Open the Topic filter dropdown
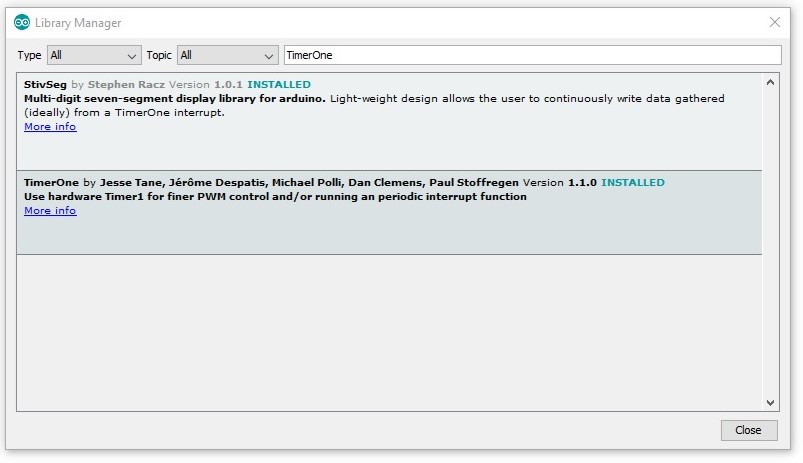Screen dimensions: 803x463 point(227,55)
